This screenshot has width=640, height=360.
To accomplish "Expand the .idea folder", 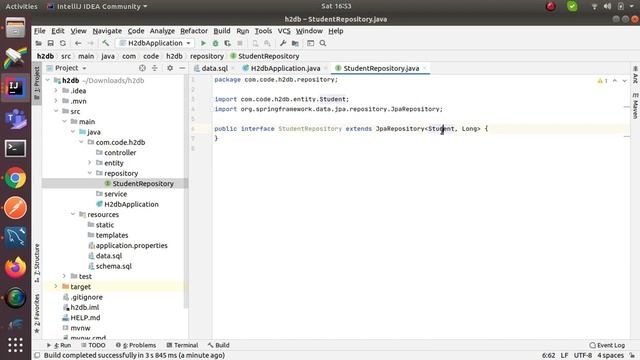I will click(56, 91).
